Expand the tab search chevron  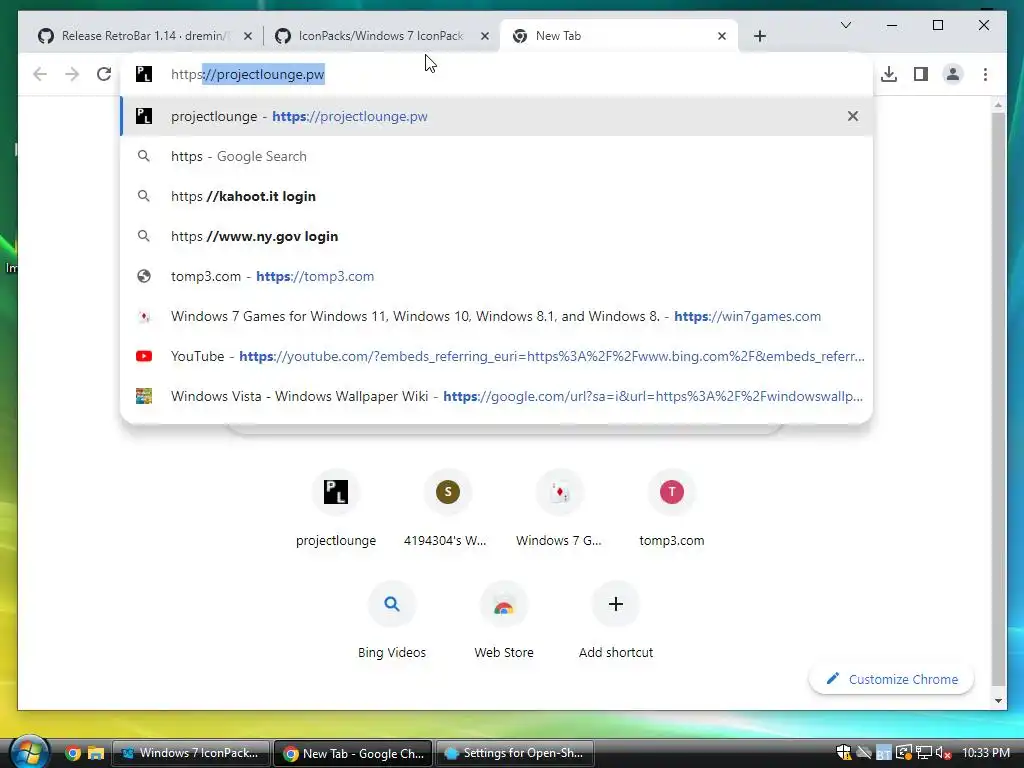coord(846,25)
